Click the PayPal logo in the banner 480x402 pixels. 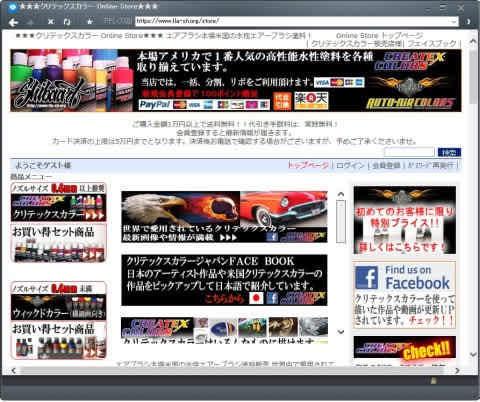(154, 105)
